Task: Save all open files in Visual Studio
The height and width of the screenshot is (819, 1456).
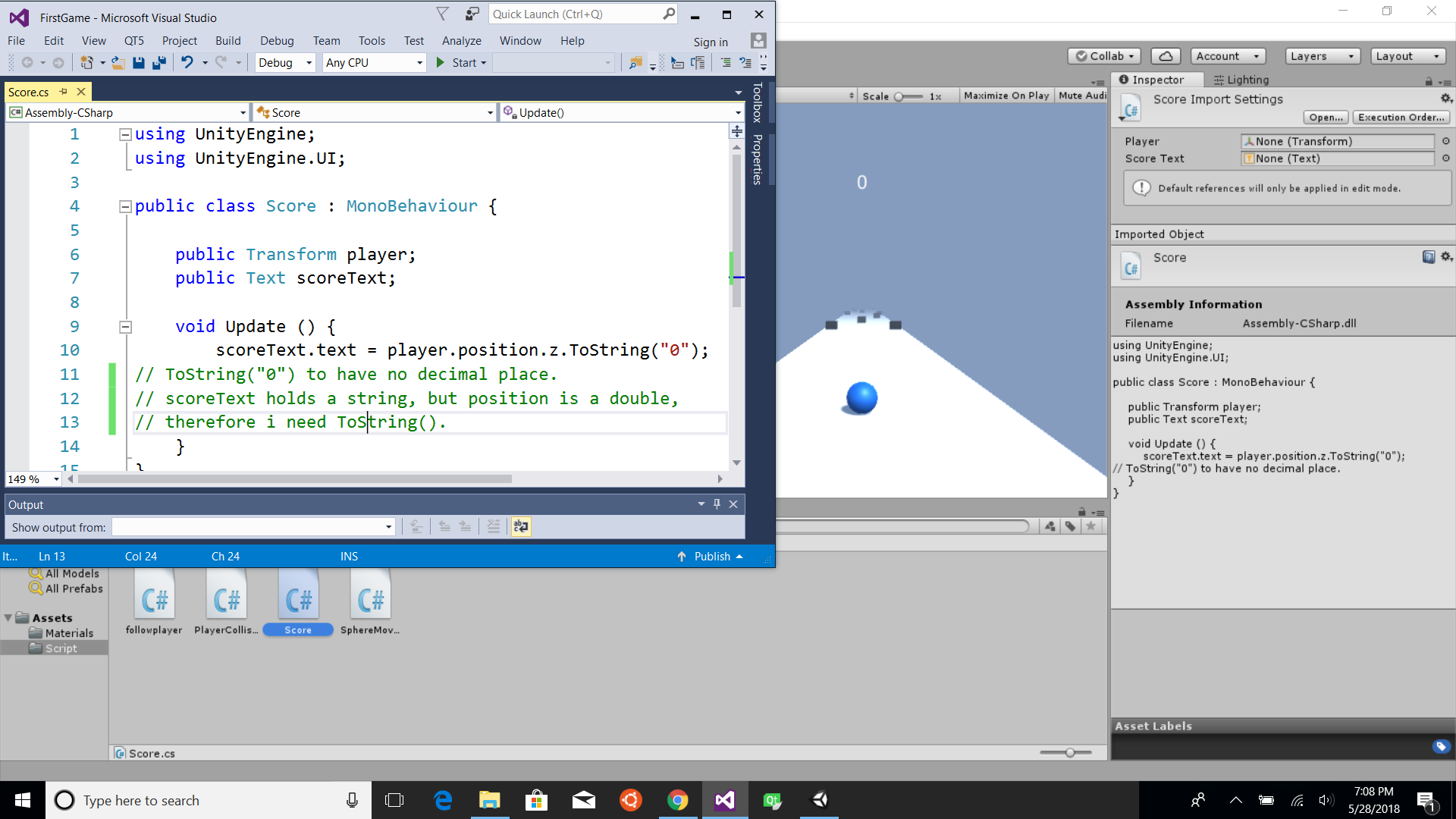Action: click(x=159, y=63)
